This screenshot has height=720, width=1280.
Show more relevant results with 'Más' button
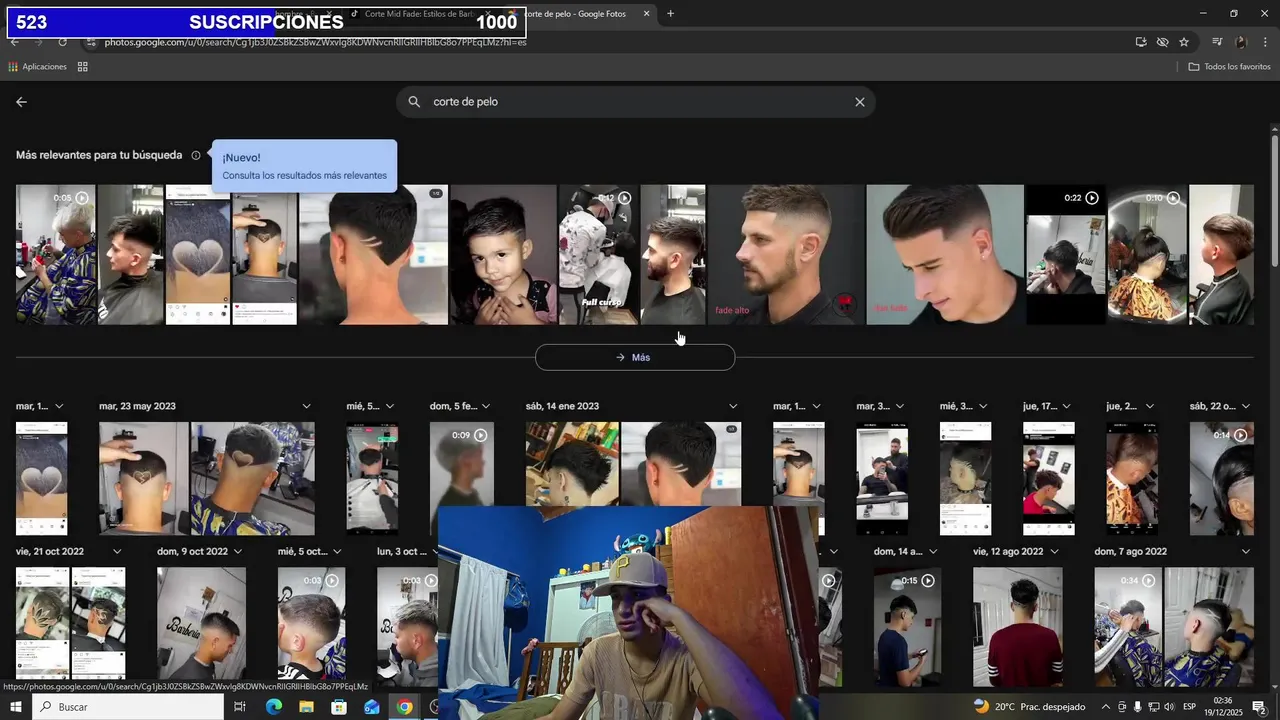(635, 357)
